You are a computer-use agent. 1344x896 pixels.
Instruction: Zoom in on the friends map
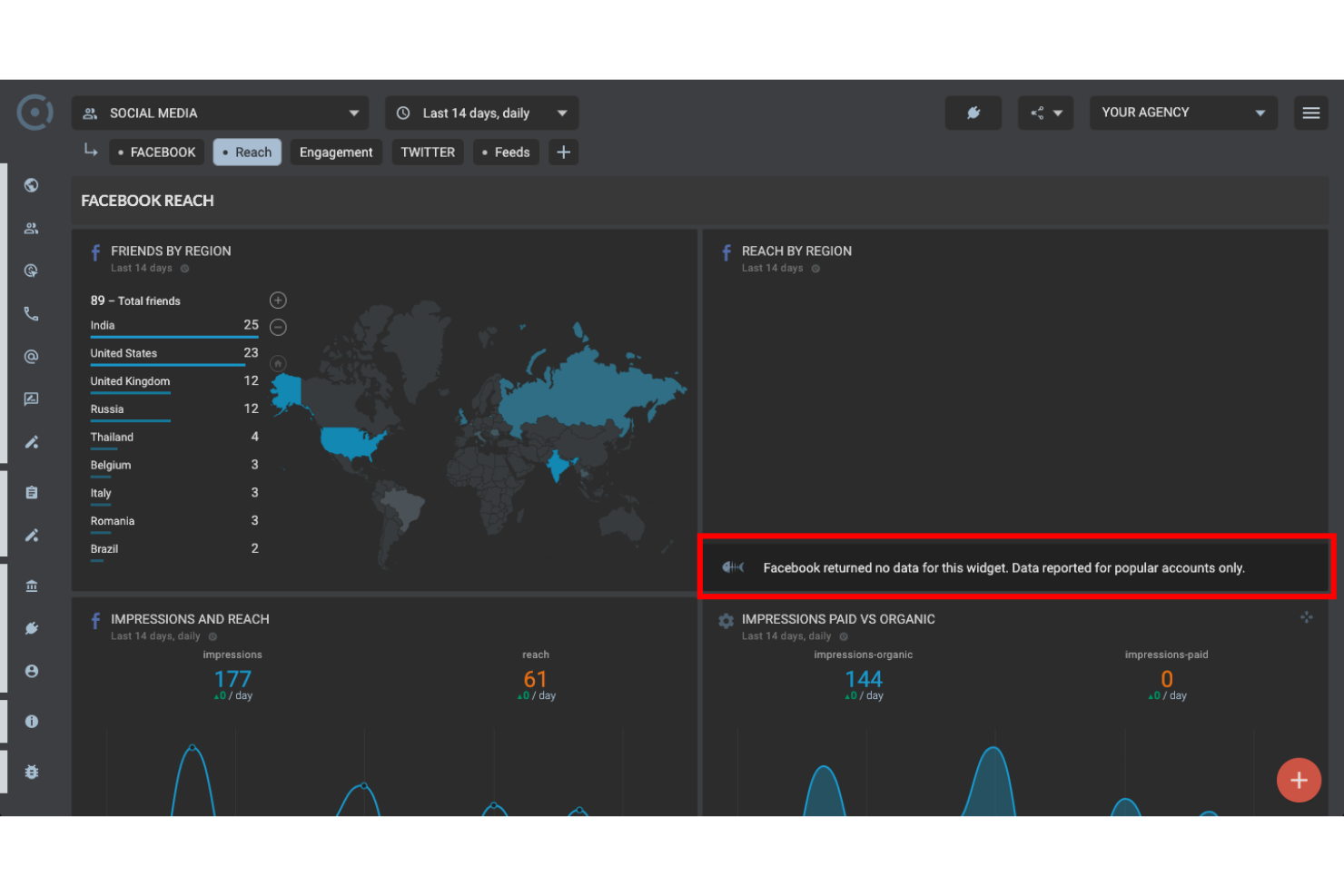(279, 300)
